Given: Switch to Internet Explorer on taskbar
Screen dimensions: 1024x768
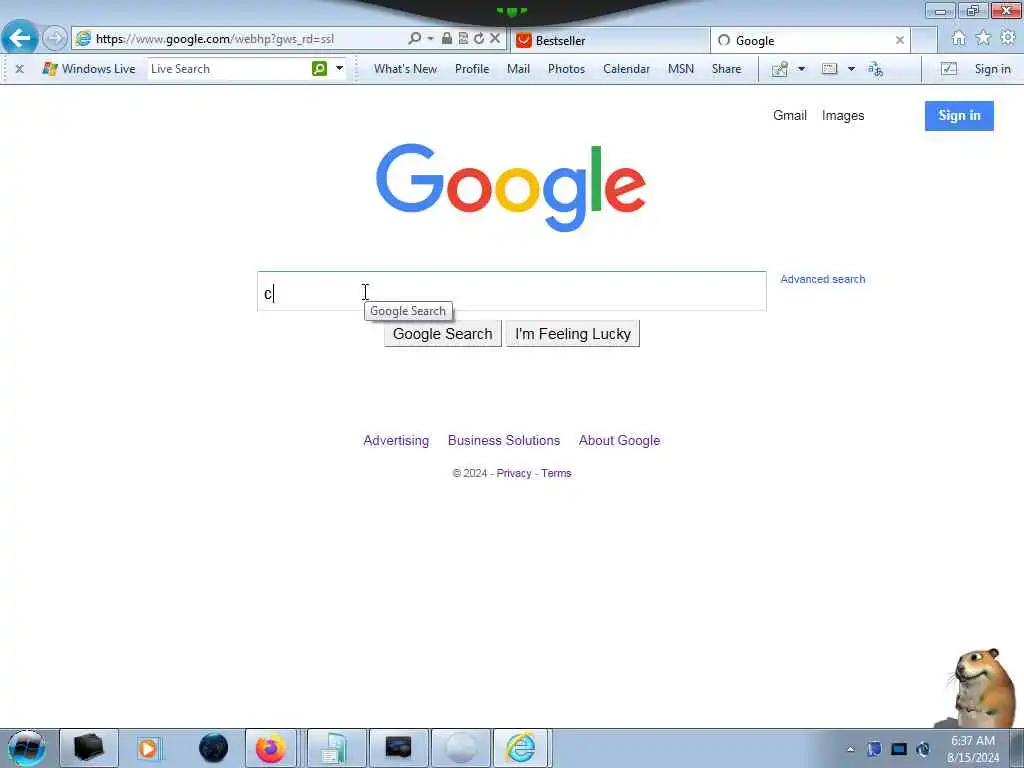Looking at the screenshot, I should click(x=520, y=748).
